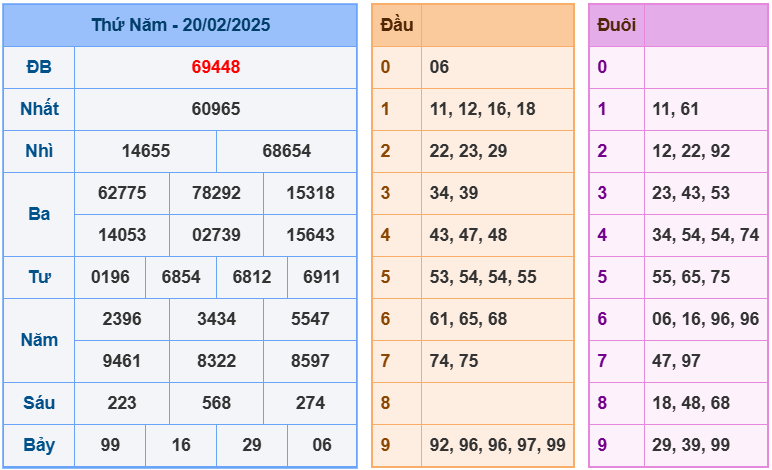
Task: Select seventh prize number 99
Action: (110, 445)
